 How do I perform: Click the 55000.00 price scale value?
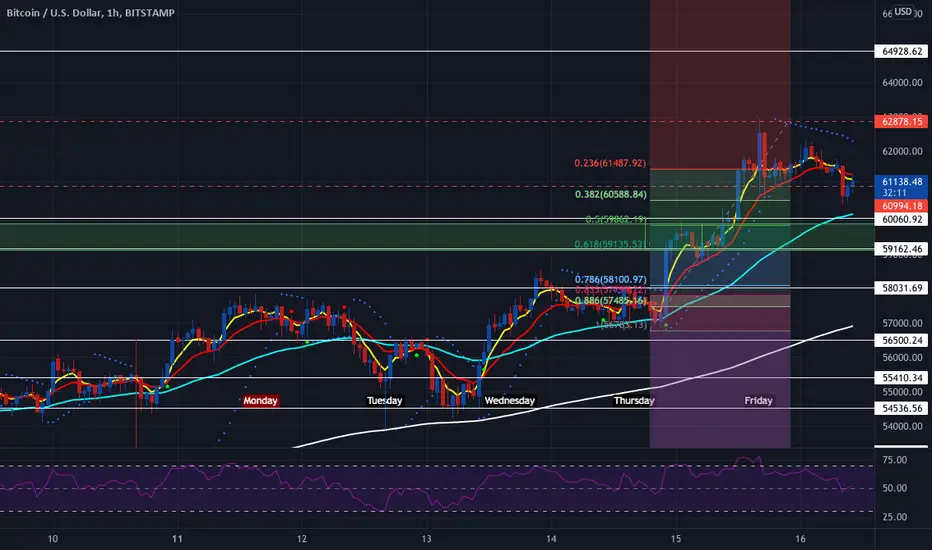(x=902, y=392)
